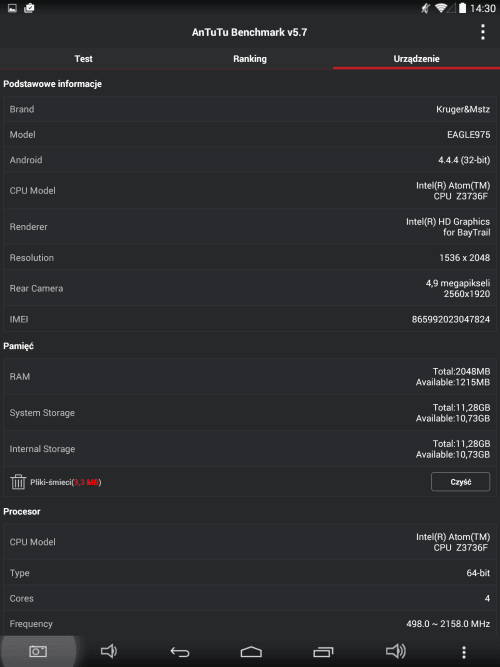Screen dimensions: 500x667
Task: Switch to the Ranking tab
Action: [250, 59]
